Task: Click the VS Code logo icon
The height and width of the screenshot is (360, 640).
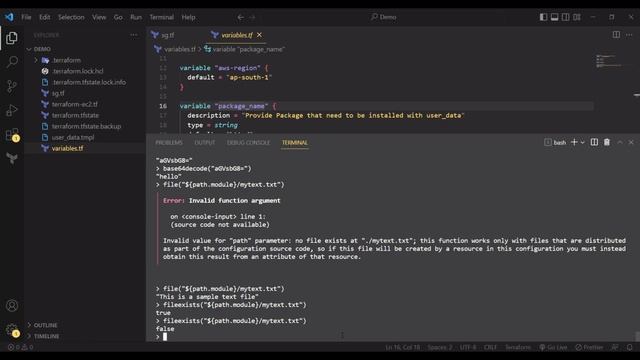Action: [x=9, y=17]
